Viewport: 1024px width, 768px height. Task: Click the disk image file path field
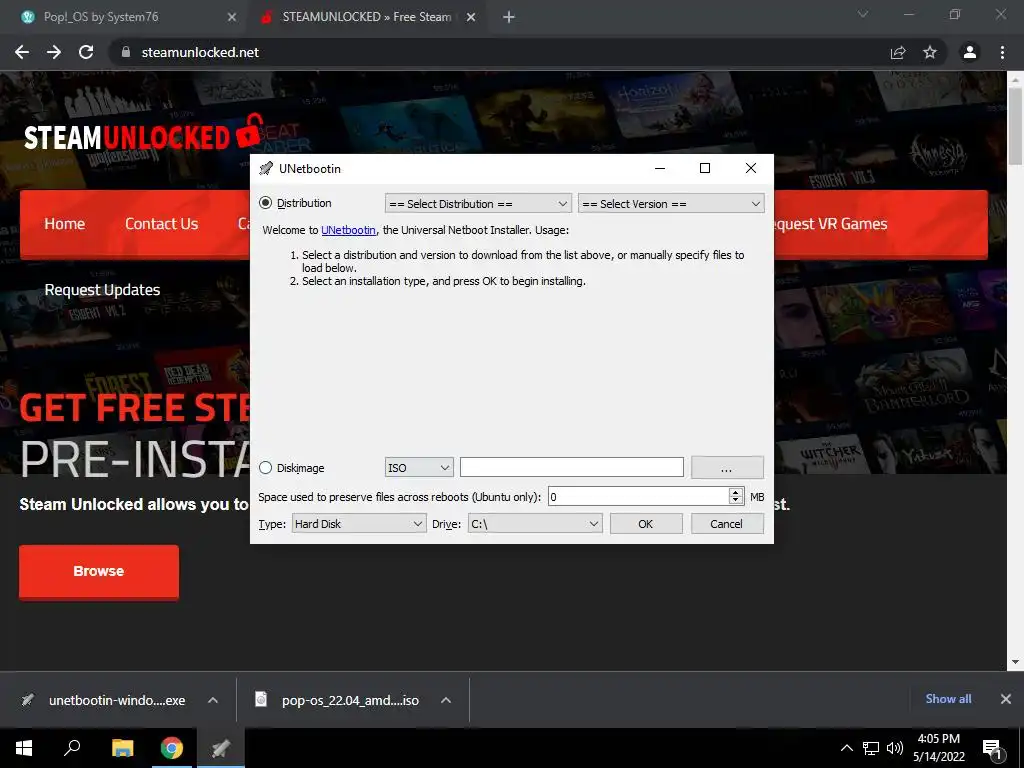click(571, 468)
